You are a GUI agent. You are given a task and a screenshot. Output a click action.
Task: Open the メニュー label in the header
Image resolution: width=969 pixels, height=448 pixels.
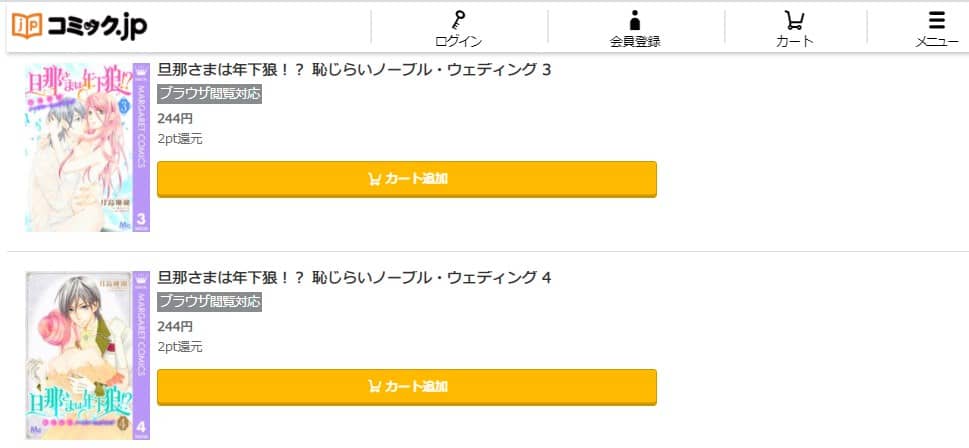[x=937, y=42]
